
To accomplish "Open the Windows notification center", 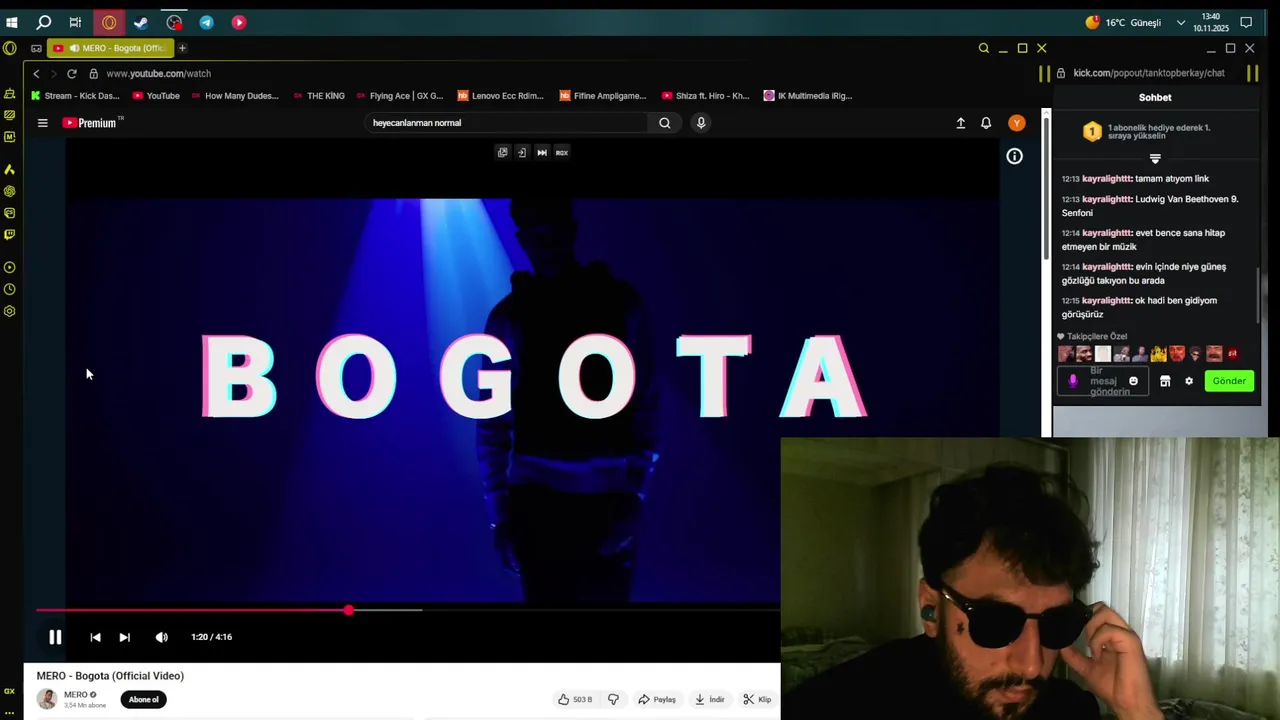I will 1246,22.
